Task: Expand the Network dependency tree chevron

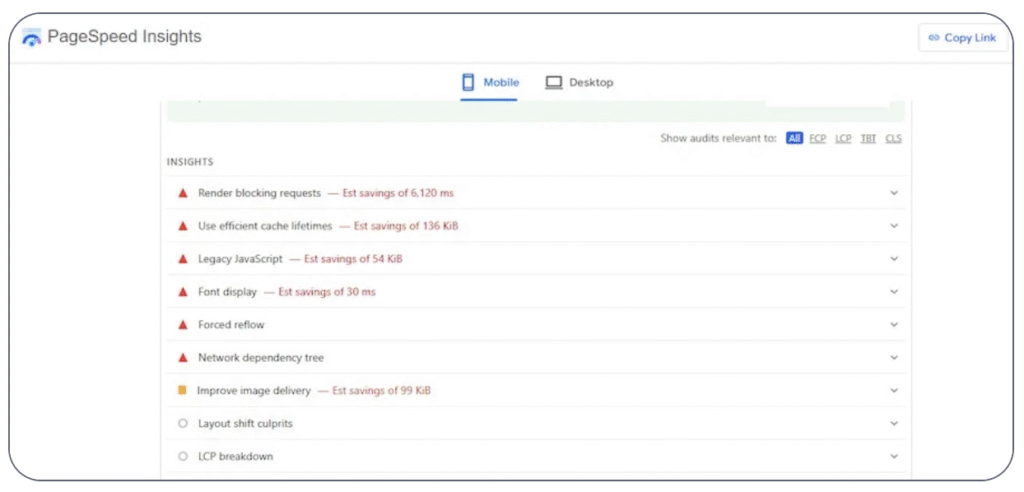Action: tap(894, 357)
